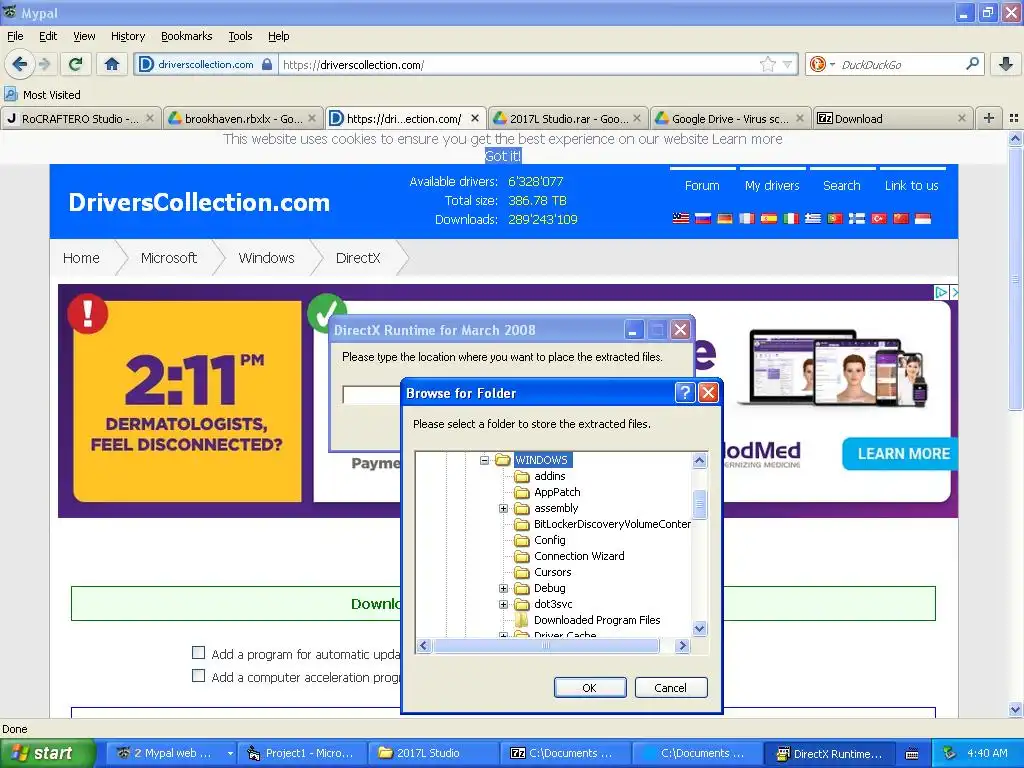
Task: Close the Download tab
Action: click(x=961, y=118)
